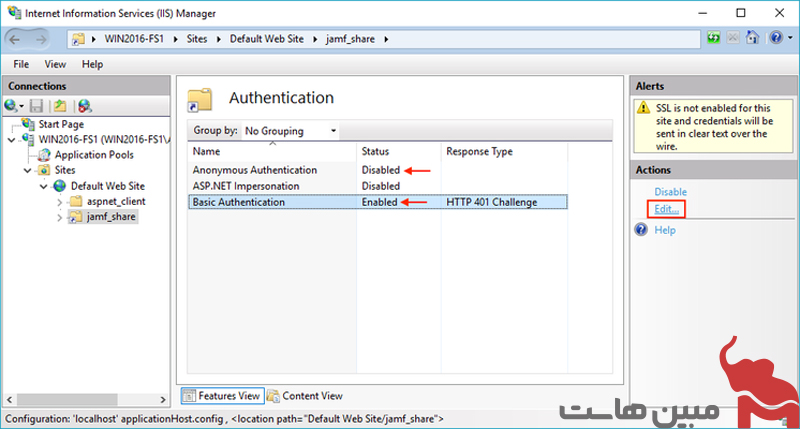The width and height of the screenshot is (800, 429).
Task: Click the Start Page icon in tree
Action: (29, 124)
